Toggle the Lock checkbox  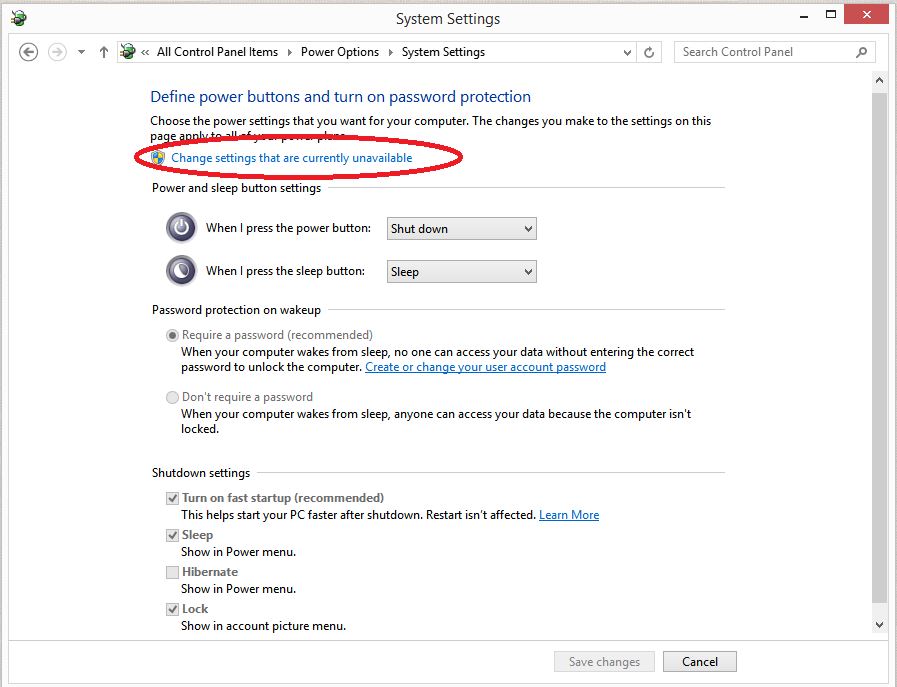[x=172, y=609]
